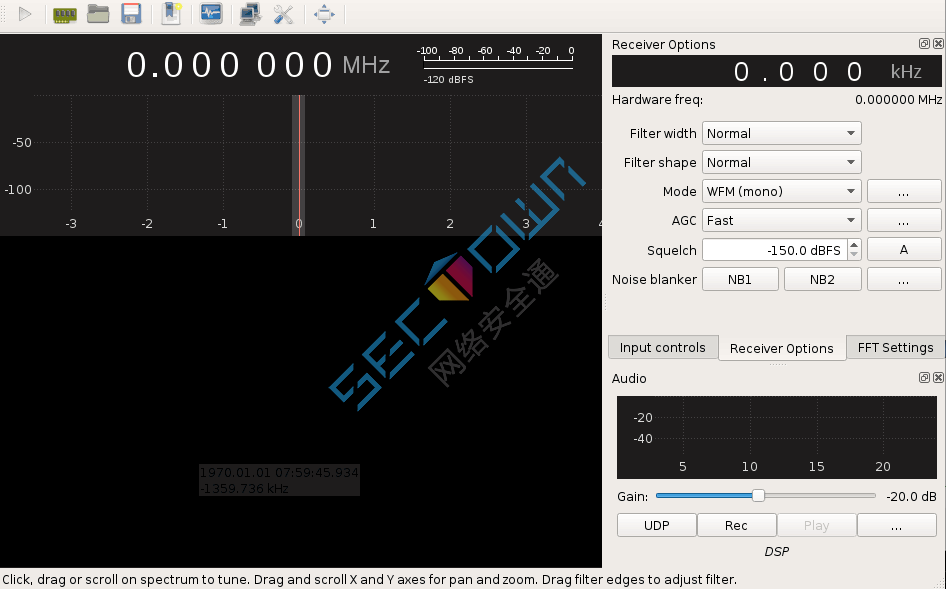Click the '-20.0 dB' gain value
946x589 pixels.
point(911,496)
